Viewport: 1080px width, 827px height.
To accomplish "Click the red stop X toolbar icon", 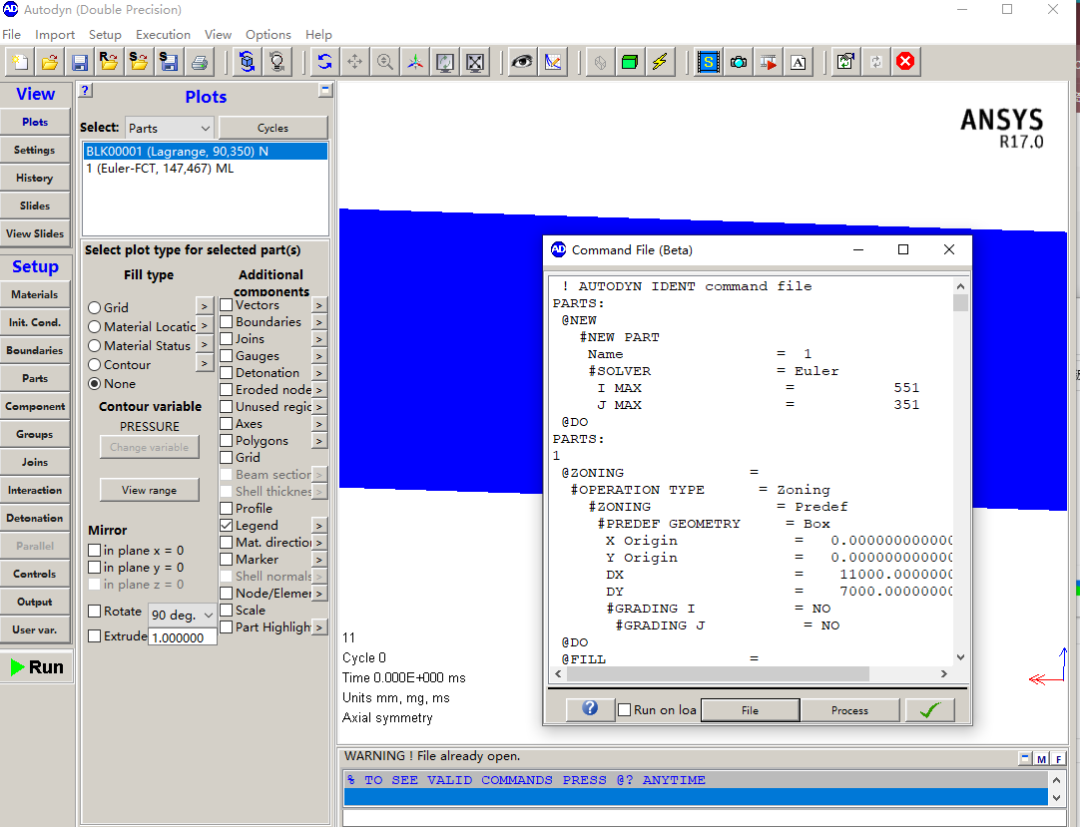I will pos(905,62).
